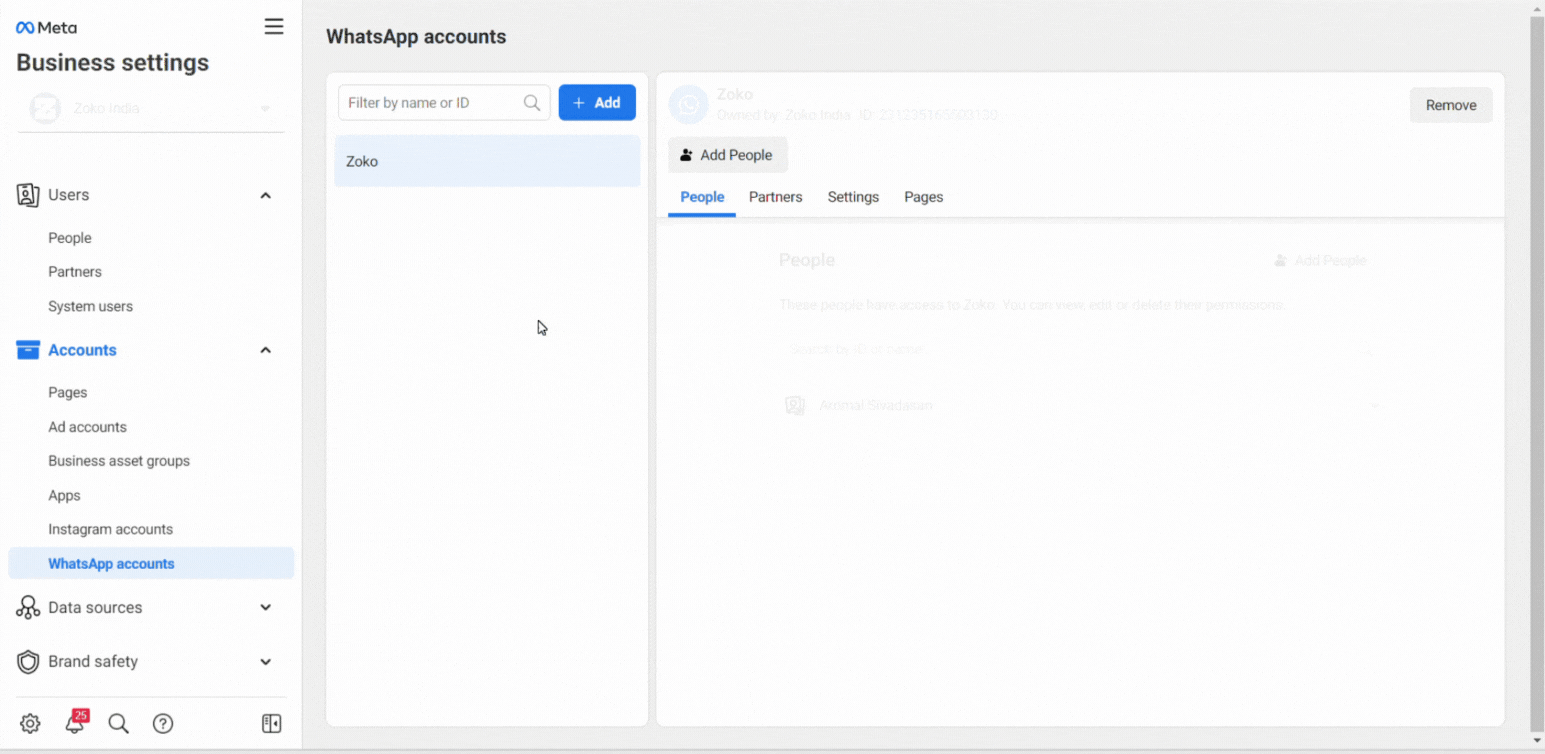1545x754 pixels.
Task: Click the Data sources heading
Action: (x=95, y=607)
